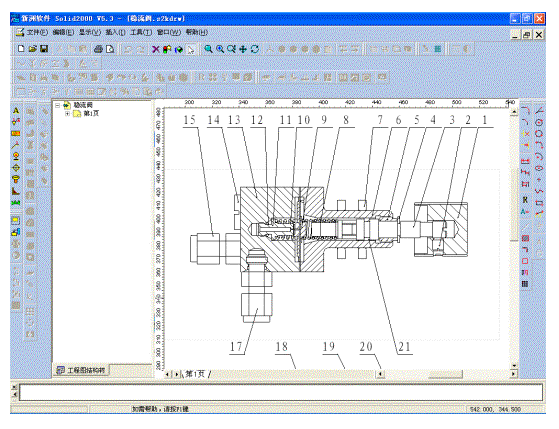
Task: Expand the 第1页 tree node
Action: (67, 114)
